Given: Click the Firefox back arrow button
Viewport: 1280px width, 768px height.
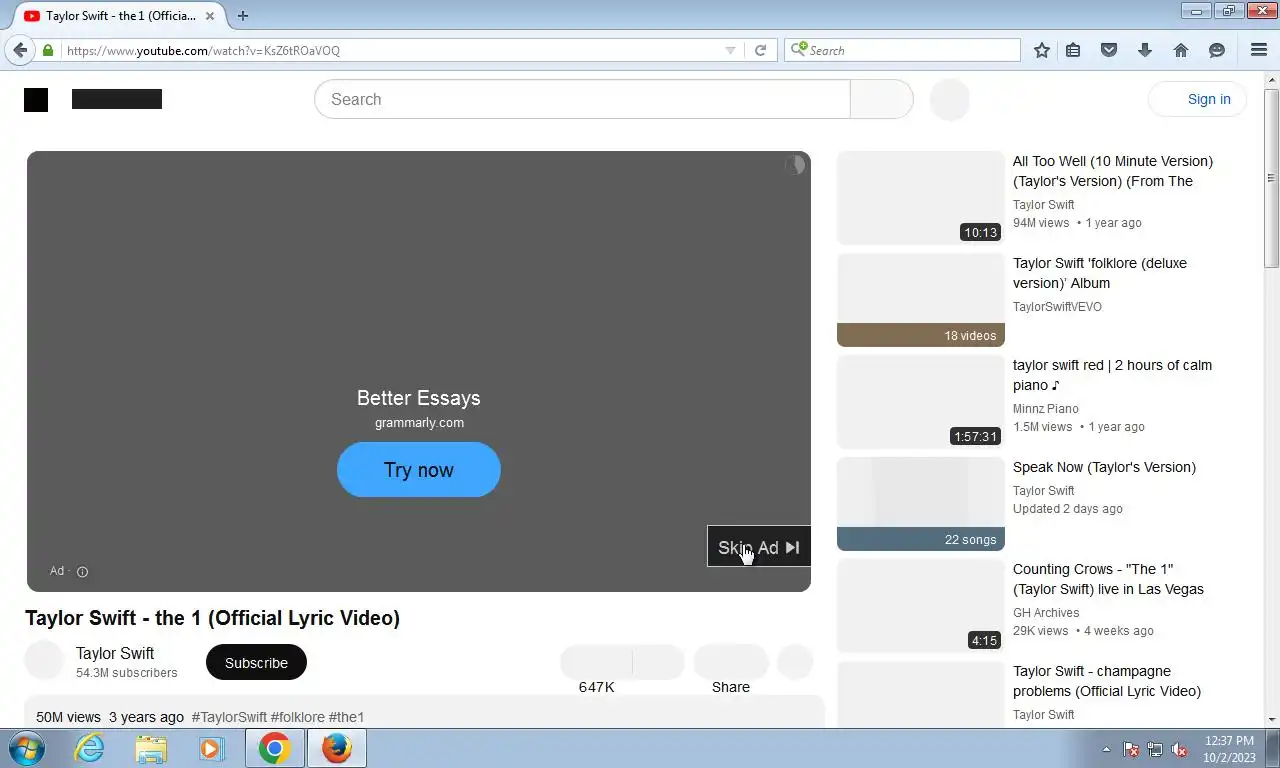Looking at the screenshot, I should (20, 50).
